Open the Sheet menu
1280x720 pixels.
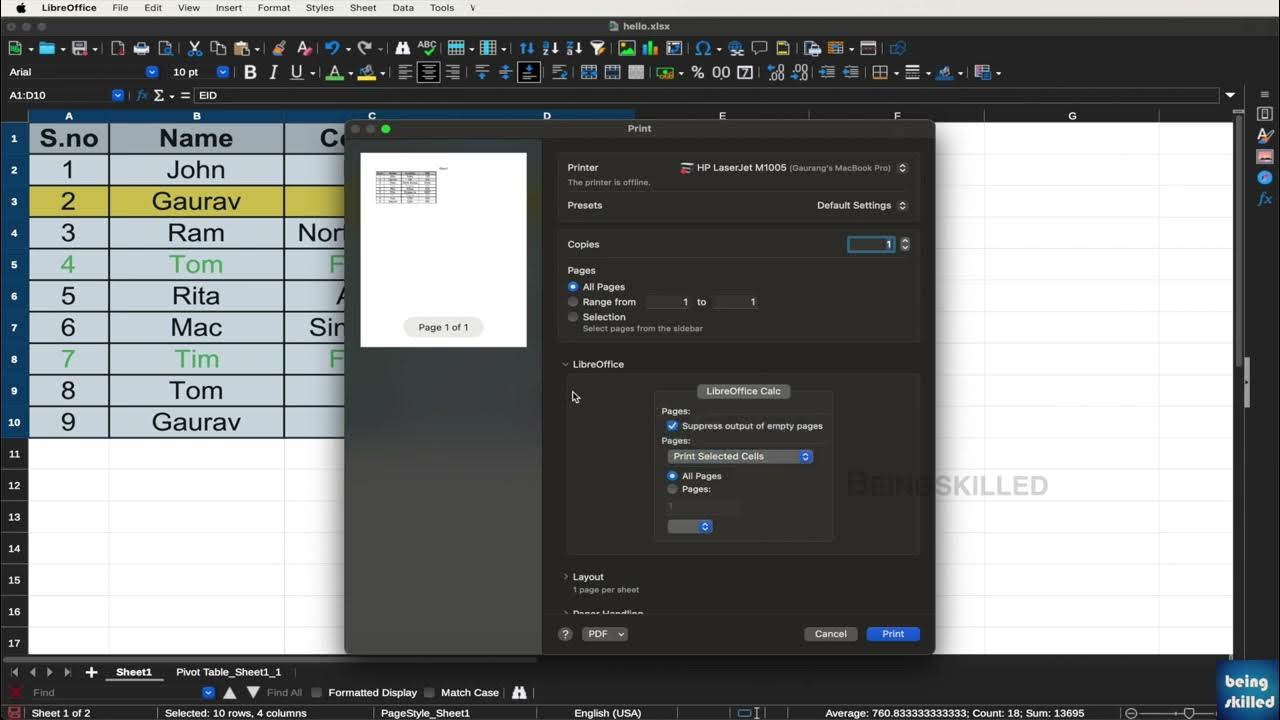point(363,8)
